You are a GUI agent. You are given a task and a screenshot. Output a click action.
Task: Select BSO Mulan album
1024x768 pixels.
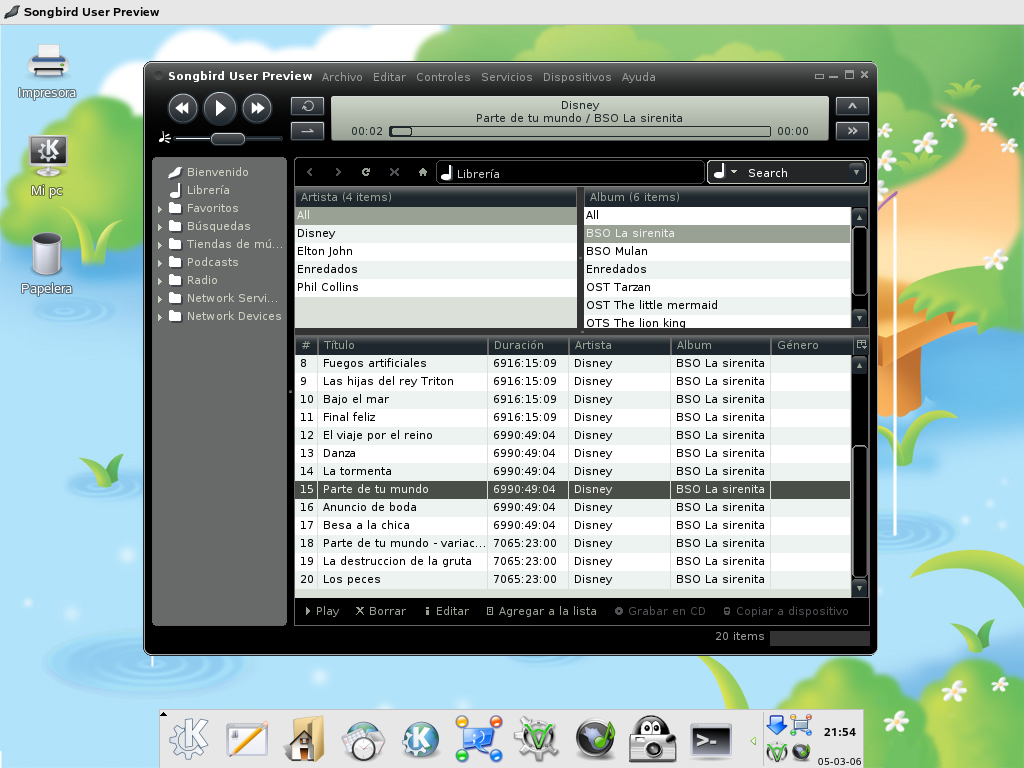click(717, 251)
